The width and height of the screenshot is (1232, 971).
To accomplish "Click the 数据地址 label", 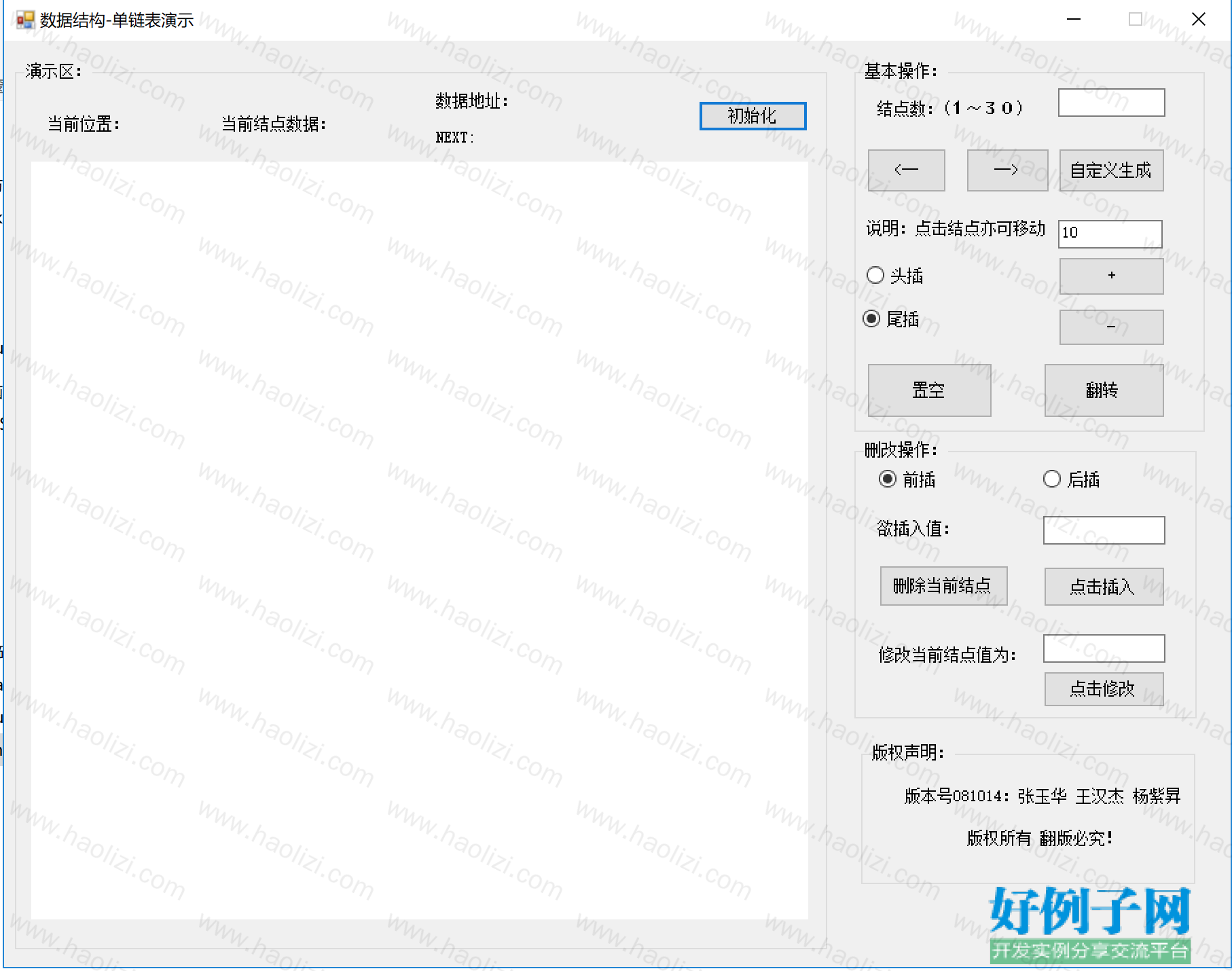I will pyautogui.click(x=472, y=101).
